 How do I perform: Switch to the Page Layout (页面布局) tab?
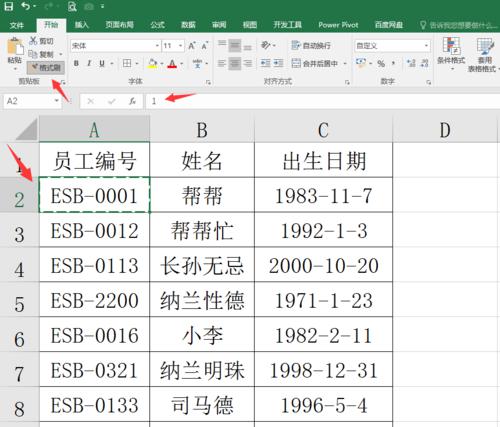[x=119, y=25]
